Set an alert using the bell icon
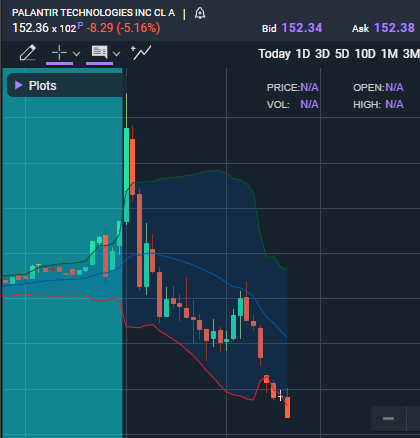Image resolution: width=420 pixels, height=438 pixels. (x=200, y=13)
